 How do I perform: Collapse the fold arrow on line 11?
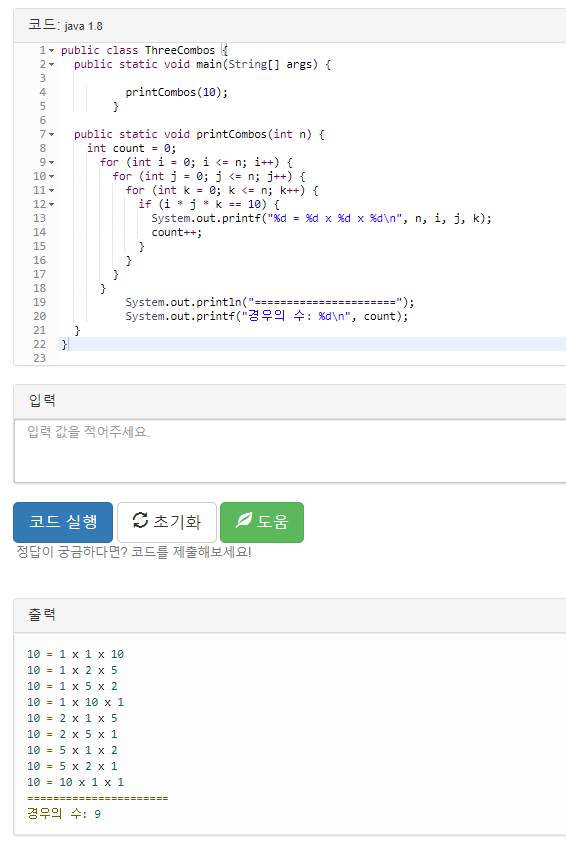click(52, 190)
